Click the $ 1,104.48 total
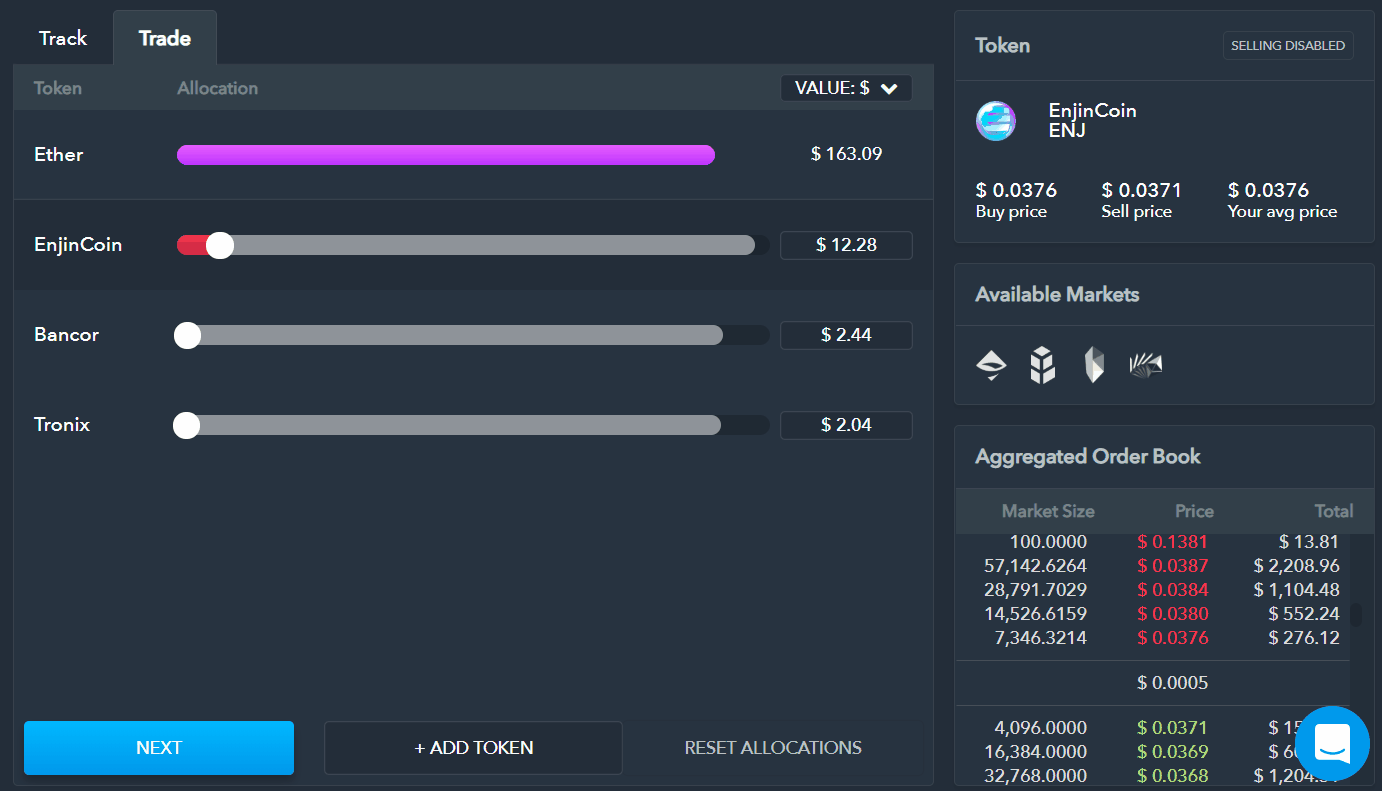 click(1297, 590)
